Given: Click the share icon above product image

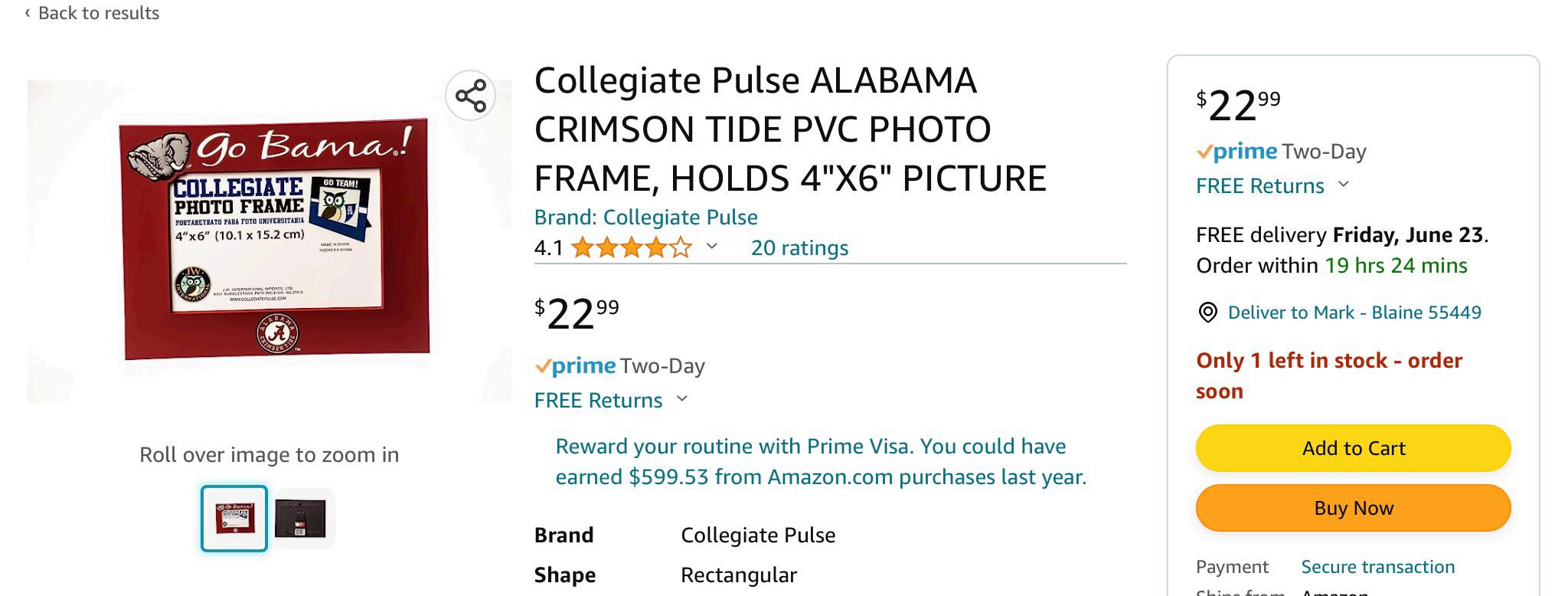Looking at the screenshot, I should click(470, 96).
